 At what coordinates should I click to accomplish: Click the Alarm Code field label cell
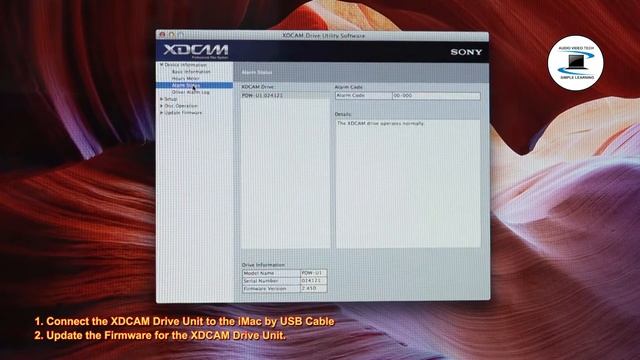pos(364,96)
